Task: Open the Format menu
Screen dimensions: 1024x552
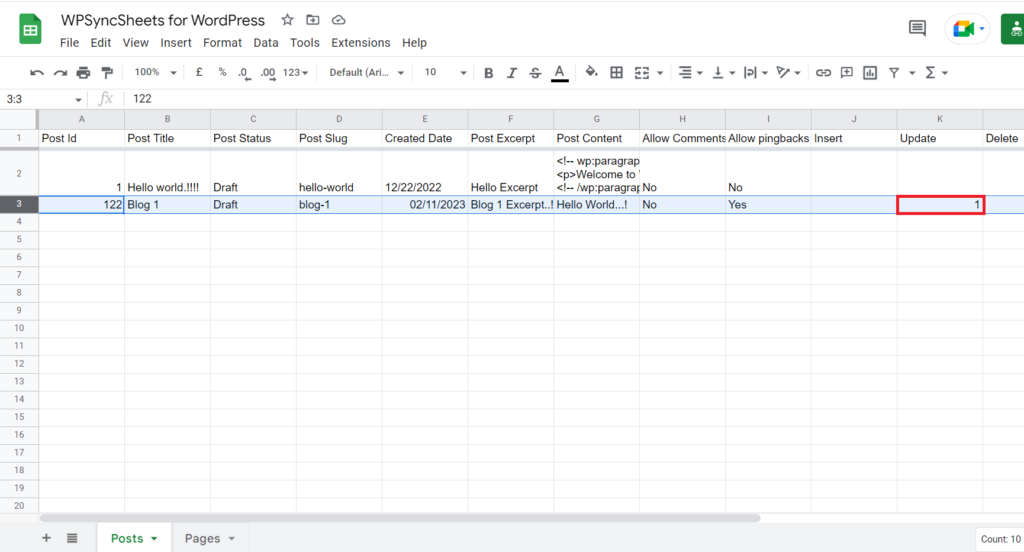Action: click(222, 42)
